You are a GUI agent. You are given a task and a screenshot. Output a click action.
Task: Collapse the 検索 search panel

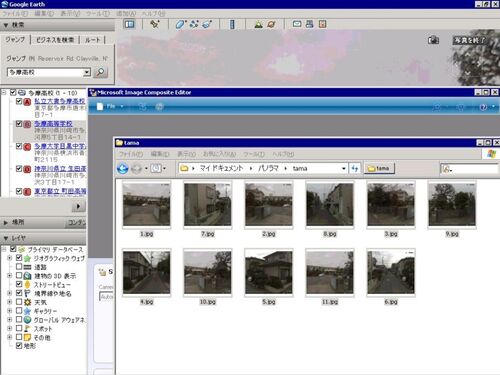coord(6,25)
